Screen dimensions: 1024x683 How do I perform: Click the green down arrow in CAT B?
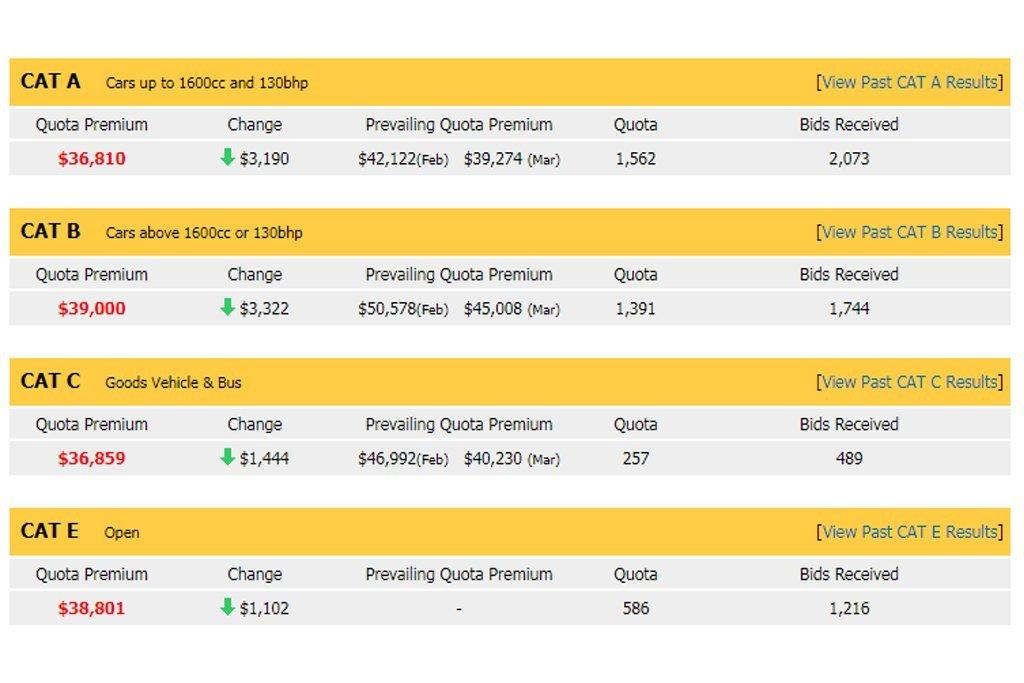[227, 307]
